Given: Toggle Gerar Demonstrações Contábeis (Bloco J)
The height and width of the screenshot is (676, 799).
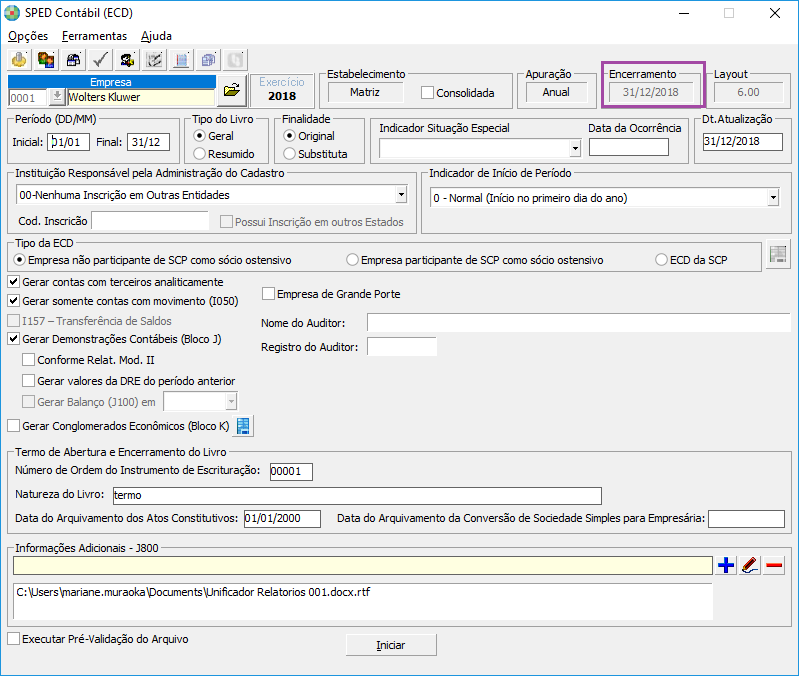Looking at the screenshot, I should tap(14, 339).
